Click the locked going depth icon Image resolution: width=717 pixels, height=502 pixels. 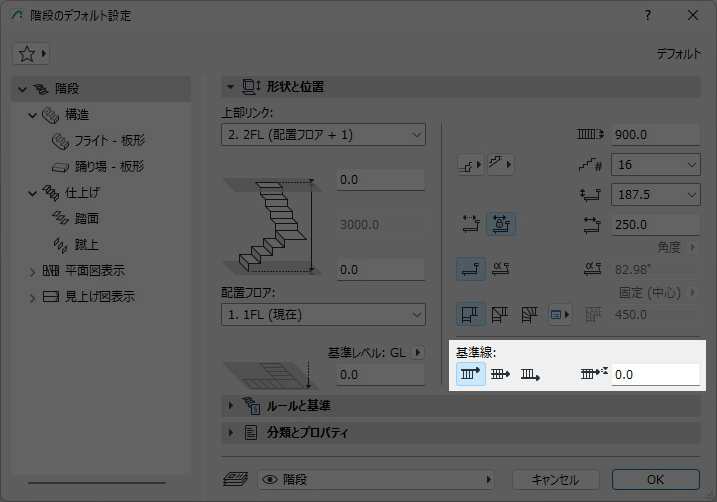pyautogui.click(x=501, y=225)
